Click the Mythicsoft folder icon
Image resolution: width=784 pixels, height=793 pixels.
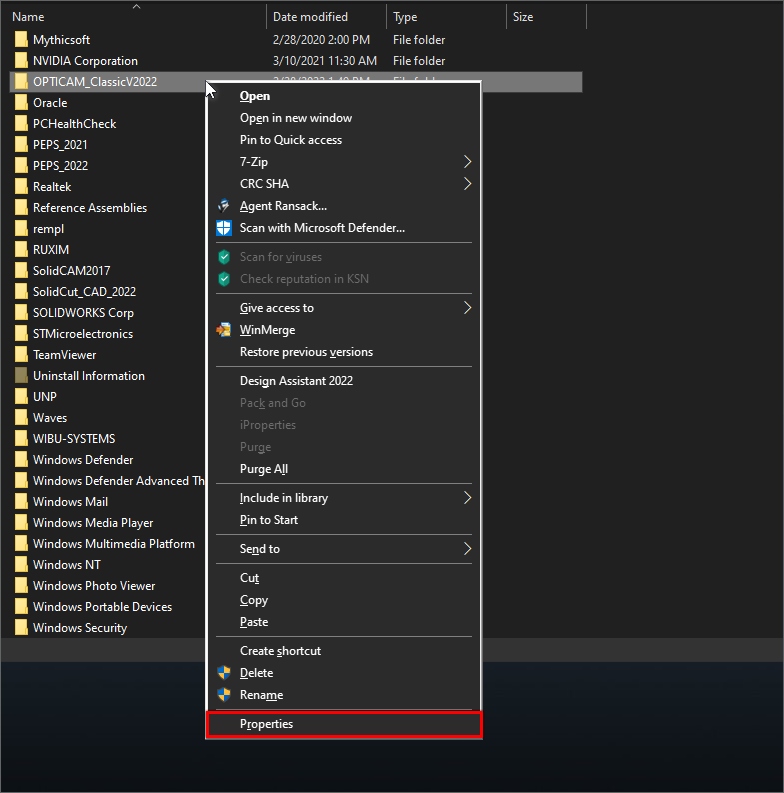[21, 39]
